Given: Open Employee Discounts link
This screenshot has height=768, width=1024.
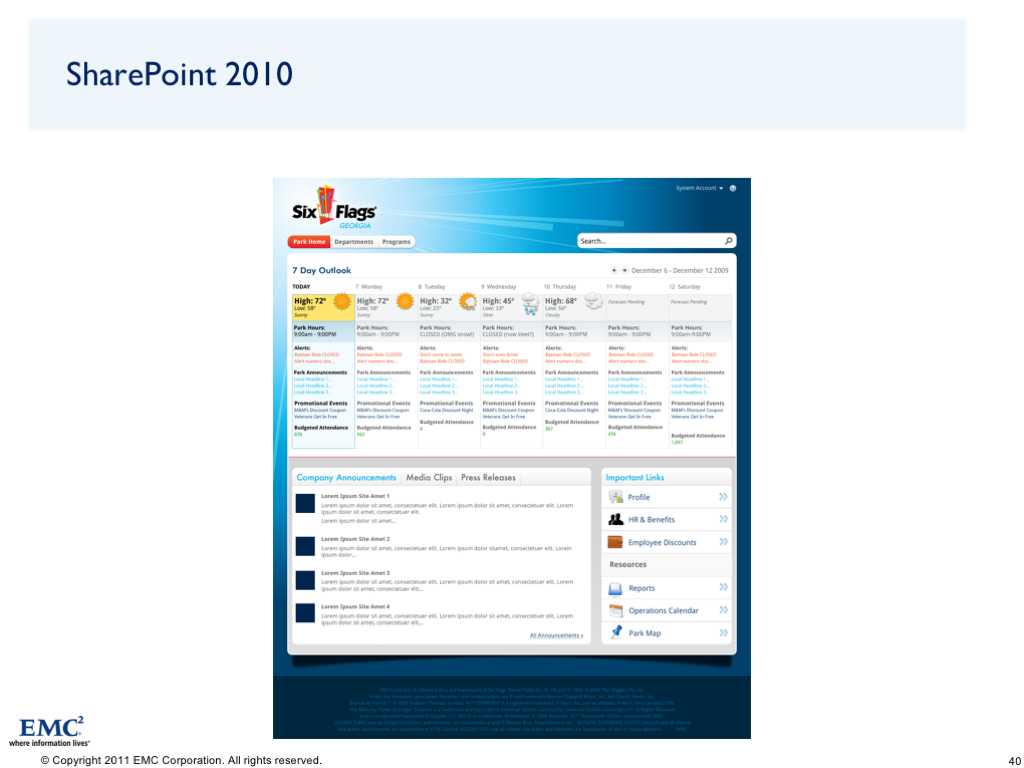Looking at the screenshot, I should 662,543.
